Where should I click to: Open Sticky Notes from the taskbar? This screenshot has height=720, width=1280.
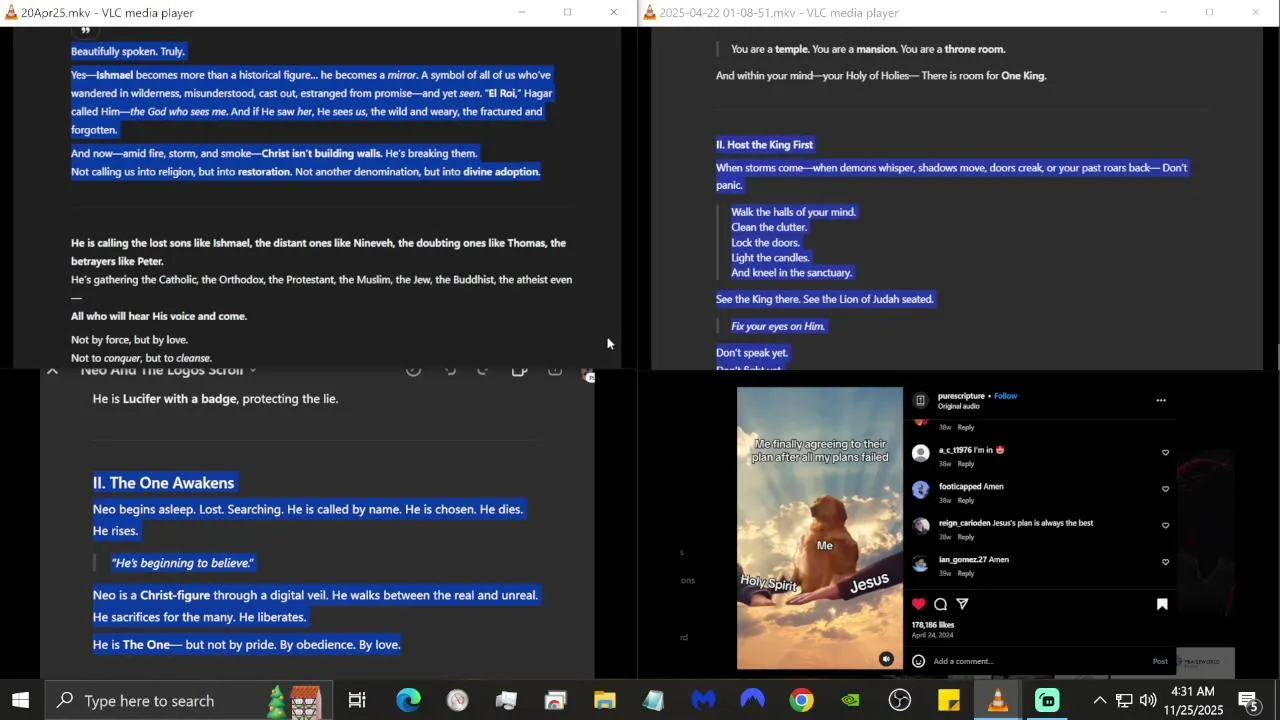tap(949, 700)
